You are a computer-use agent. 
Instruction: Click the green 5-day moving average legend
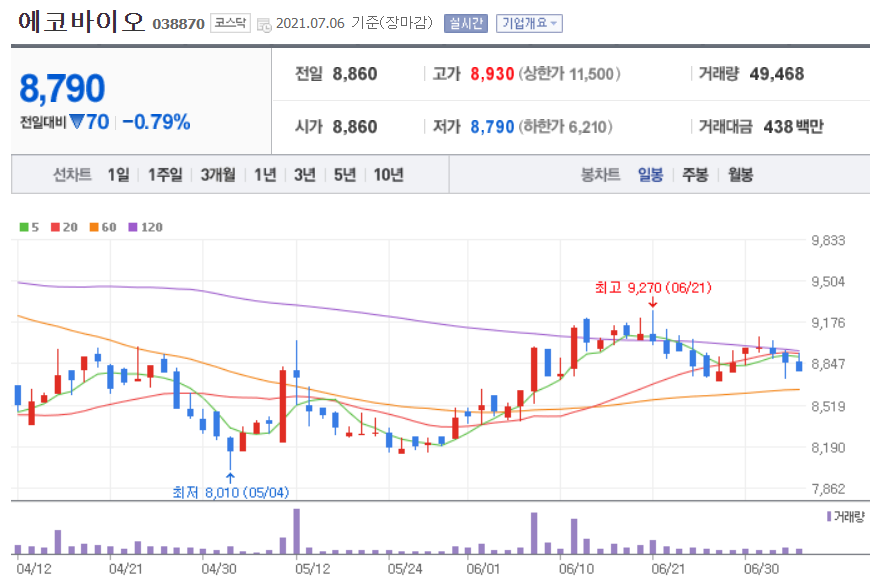coord(29,227)
